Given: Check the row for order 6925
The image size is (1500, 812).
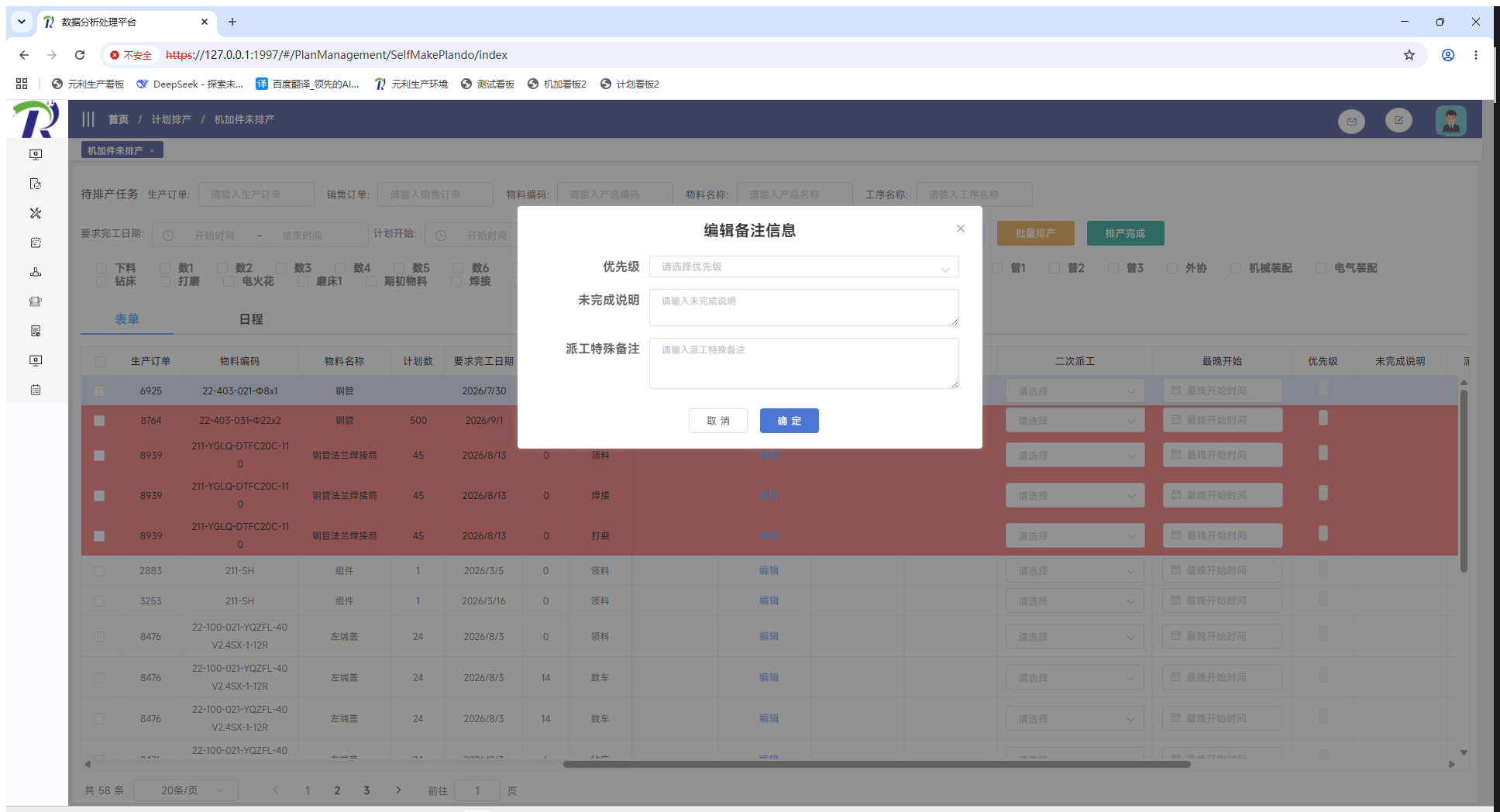Looking at the screenshot, I should coord(99,391).
